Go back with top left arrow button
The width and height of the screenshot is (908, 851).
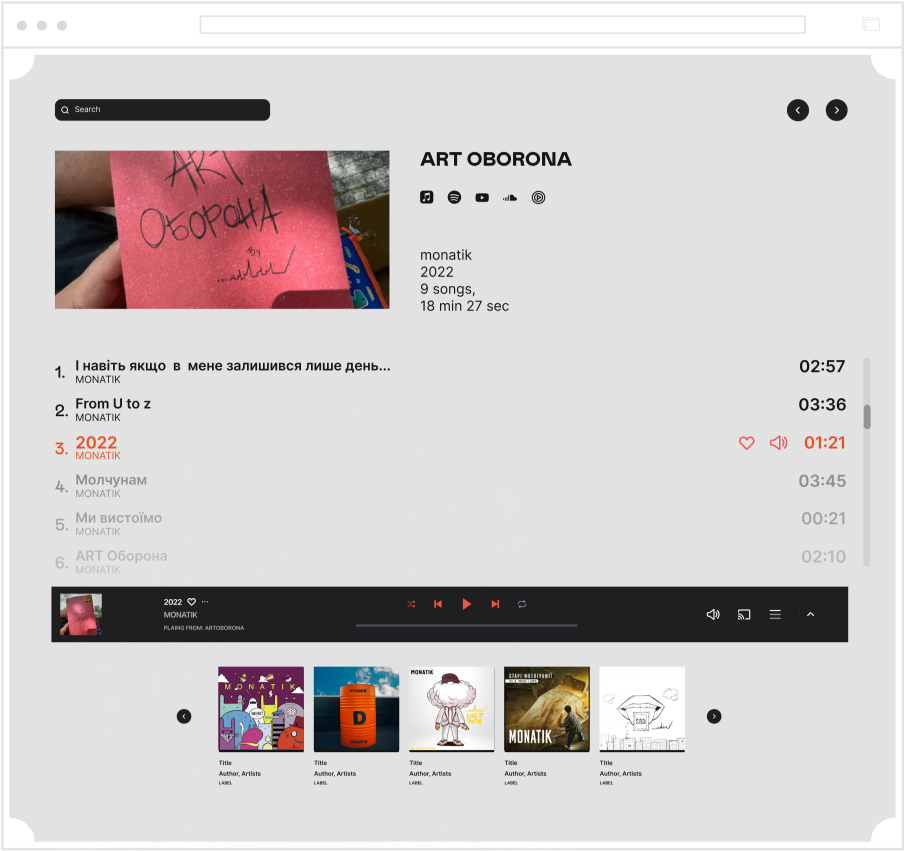(800, 111)
